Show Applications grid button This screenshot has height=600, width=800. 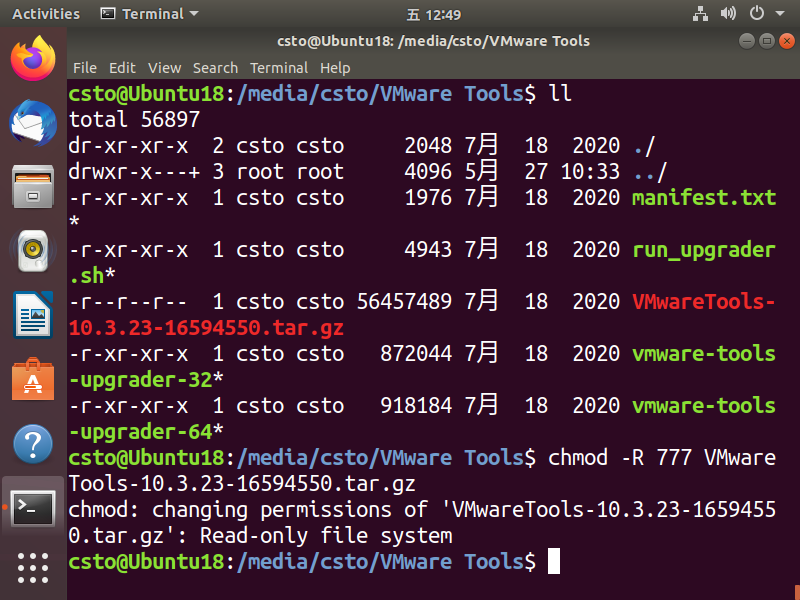[x=33, y=568]
